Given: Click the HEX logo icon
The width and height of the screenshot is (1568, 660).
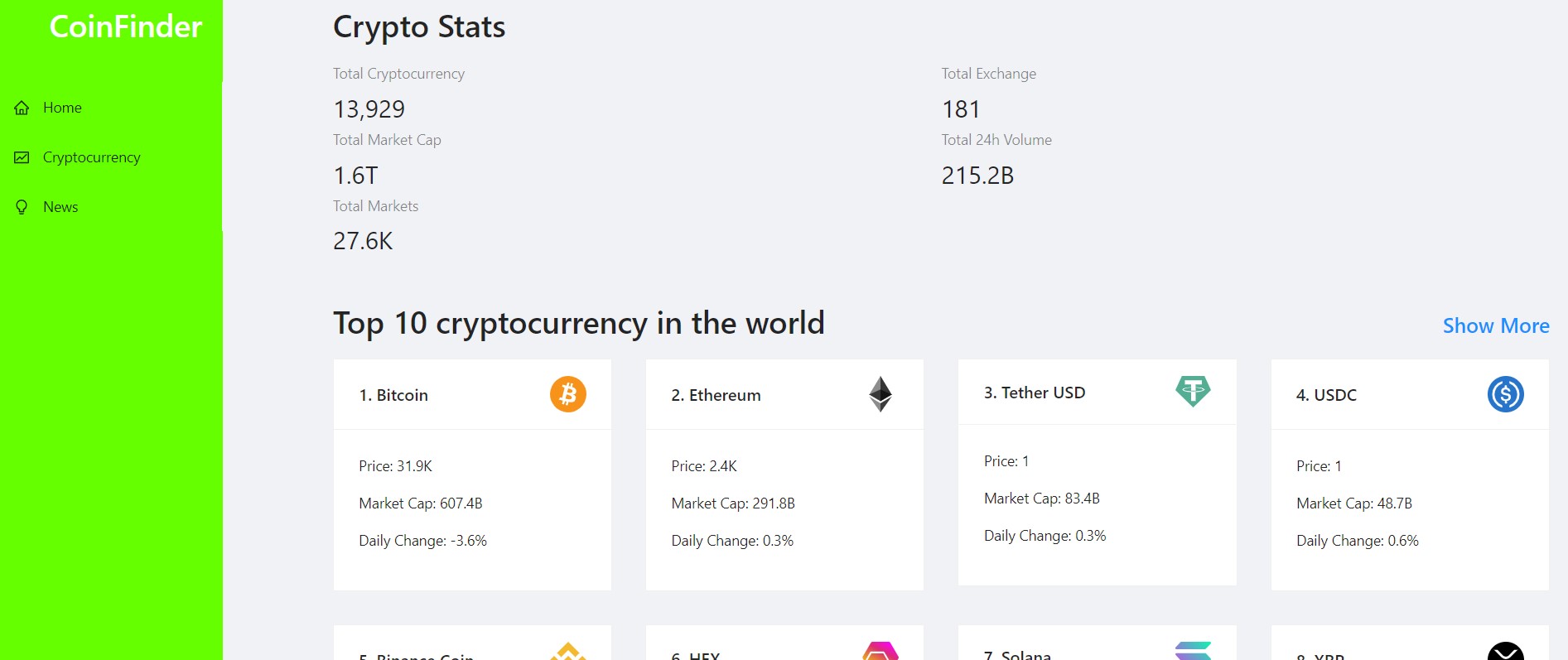Looking at the screenshot, I should (x=880, y=652).
